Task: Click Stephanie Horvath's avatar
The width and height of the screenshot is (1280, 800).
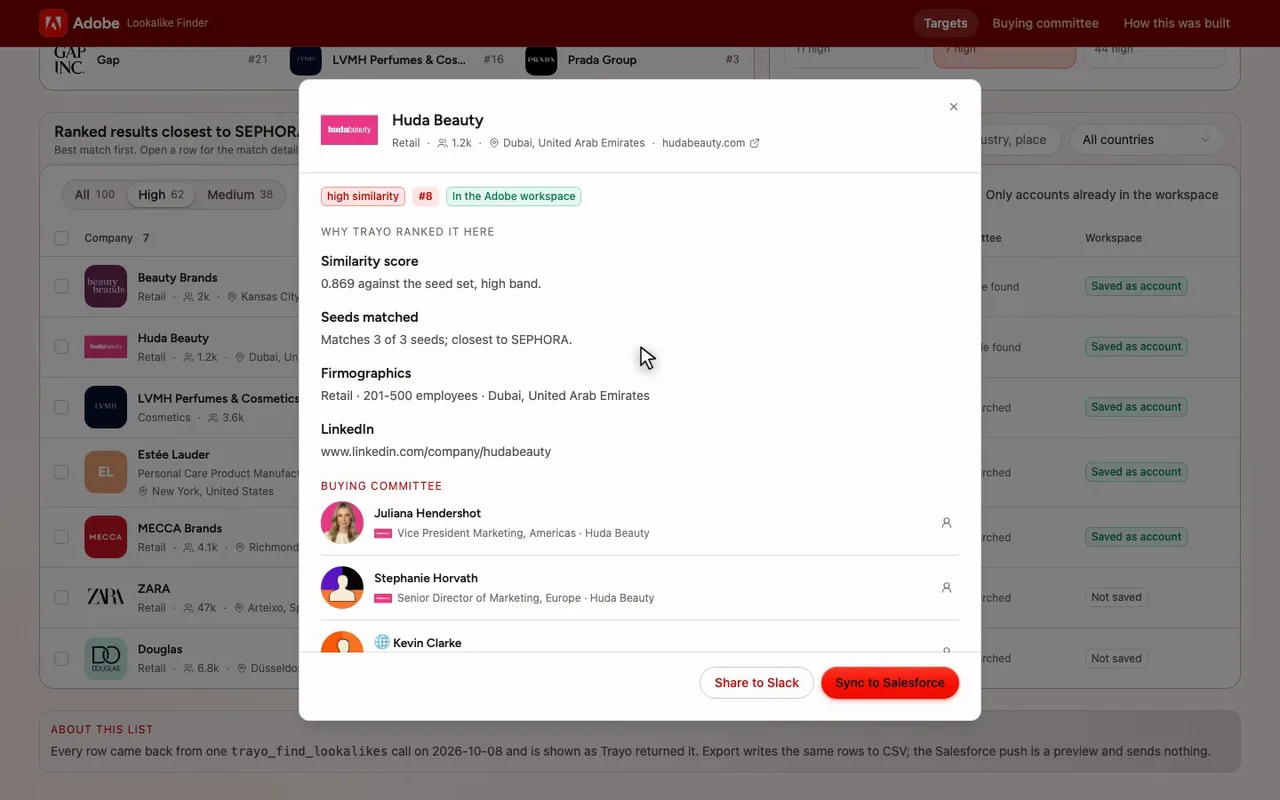Action: coord(342,588)
